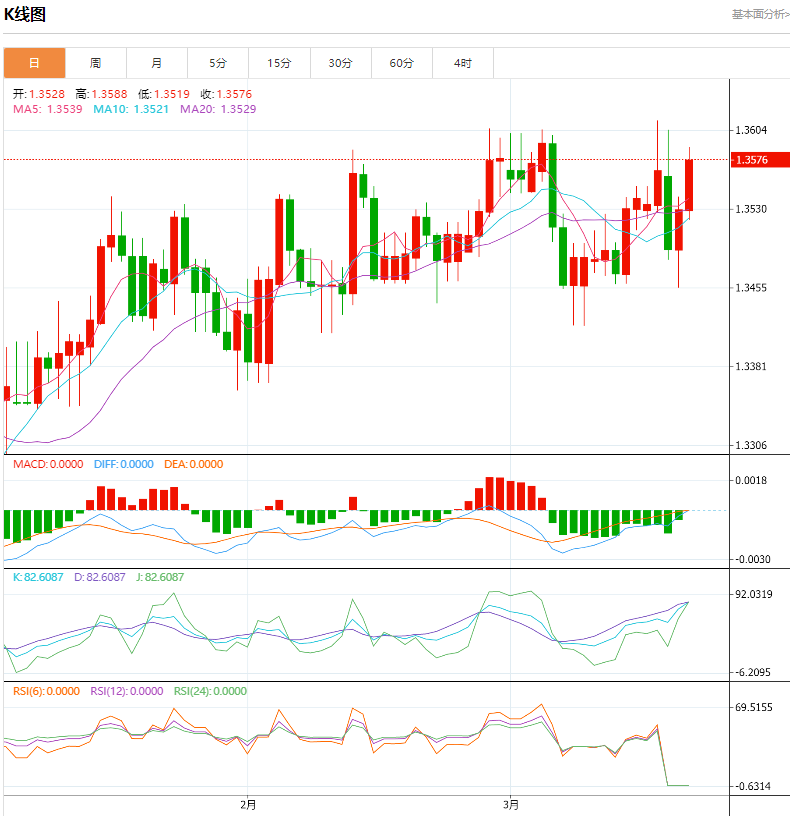Click the MA5 legend label
Screen dimensions: 790x816
pos(47,109)
